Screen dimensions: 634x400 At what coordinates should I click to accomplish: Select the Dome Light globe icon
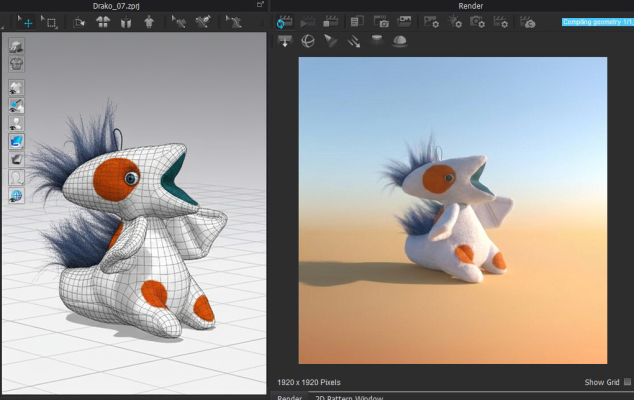(308, 41)
